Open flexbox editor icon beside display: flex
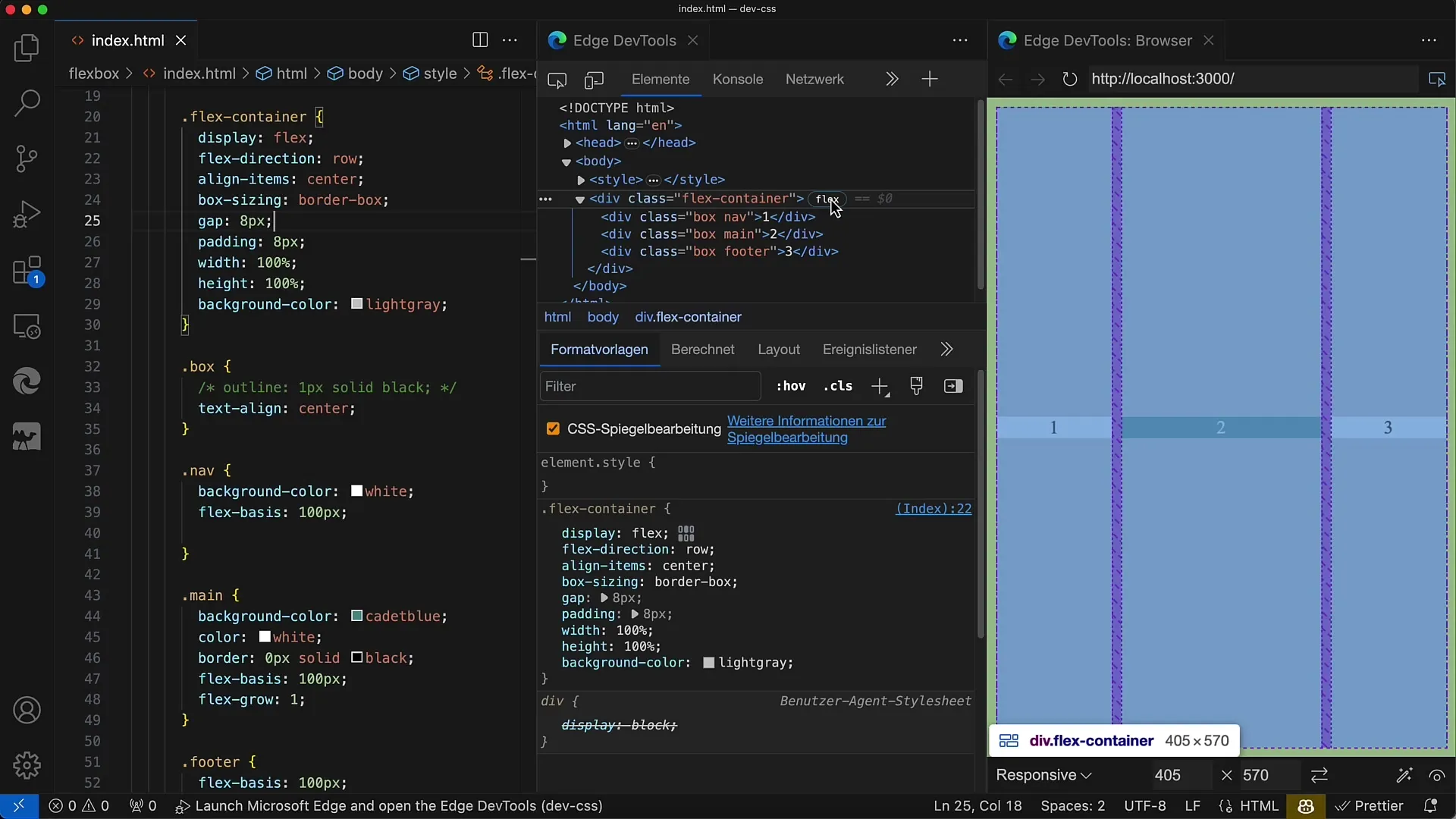The width and height of the screenshot is (1456, 819). [686, 533]
